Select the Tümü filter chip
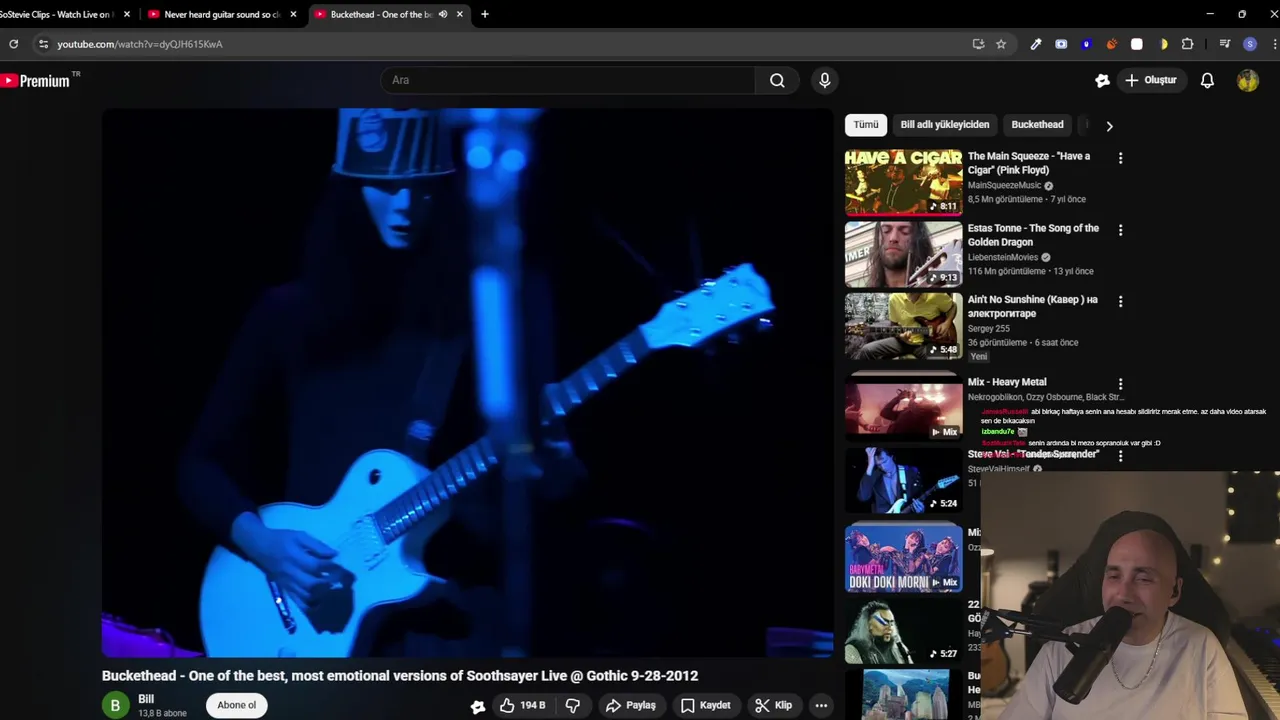Screen dimensions: 1280x720 [x=866, y=125]
